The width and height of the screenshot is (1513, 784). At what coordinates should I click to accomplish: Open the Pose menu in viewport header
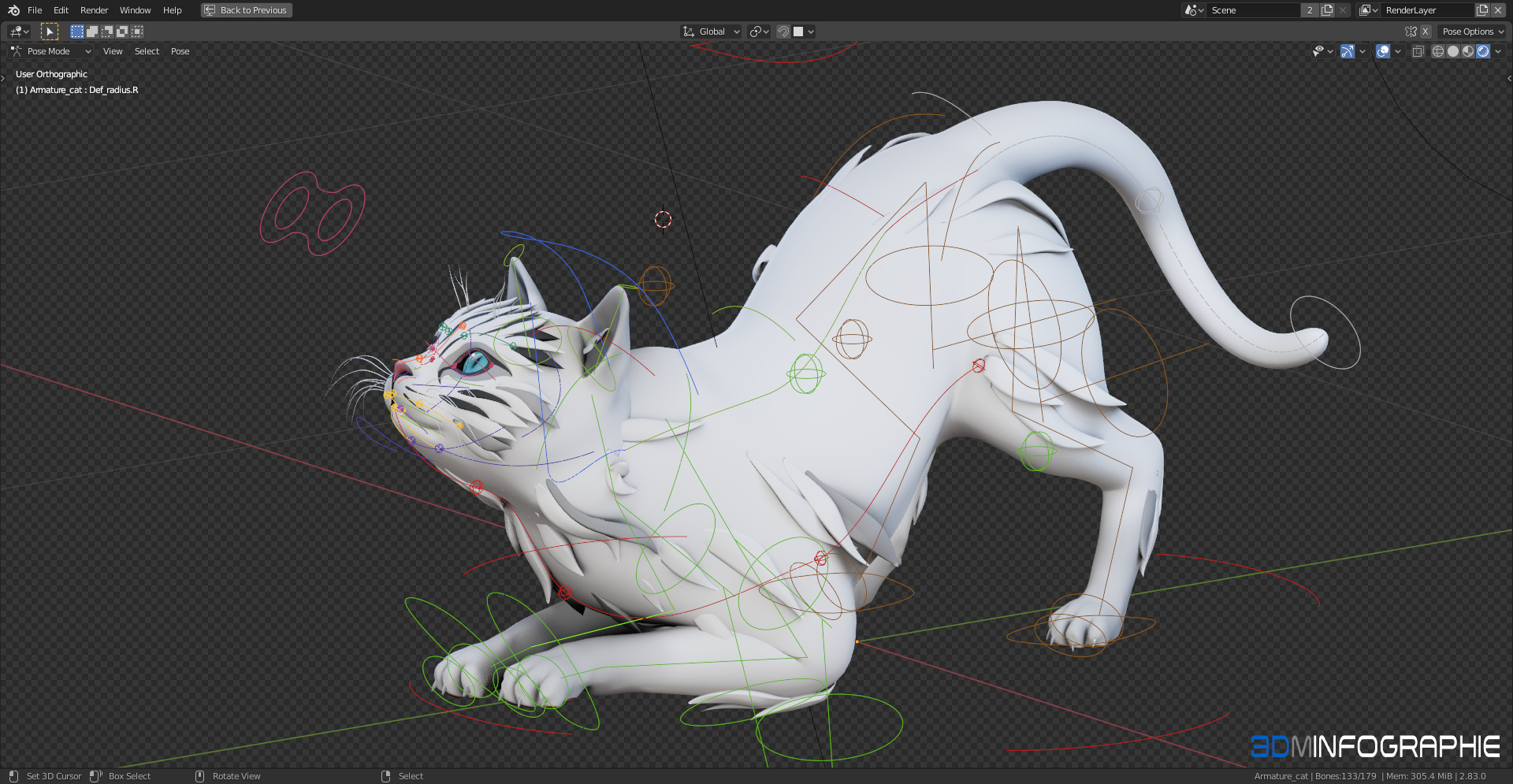point(180,51)
